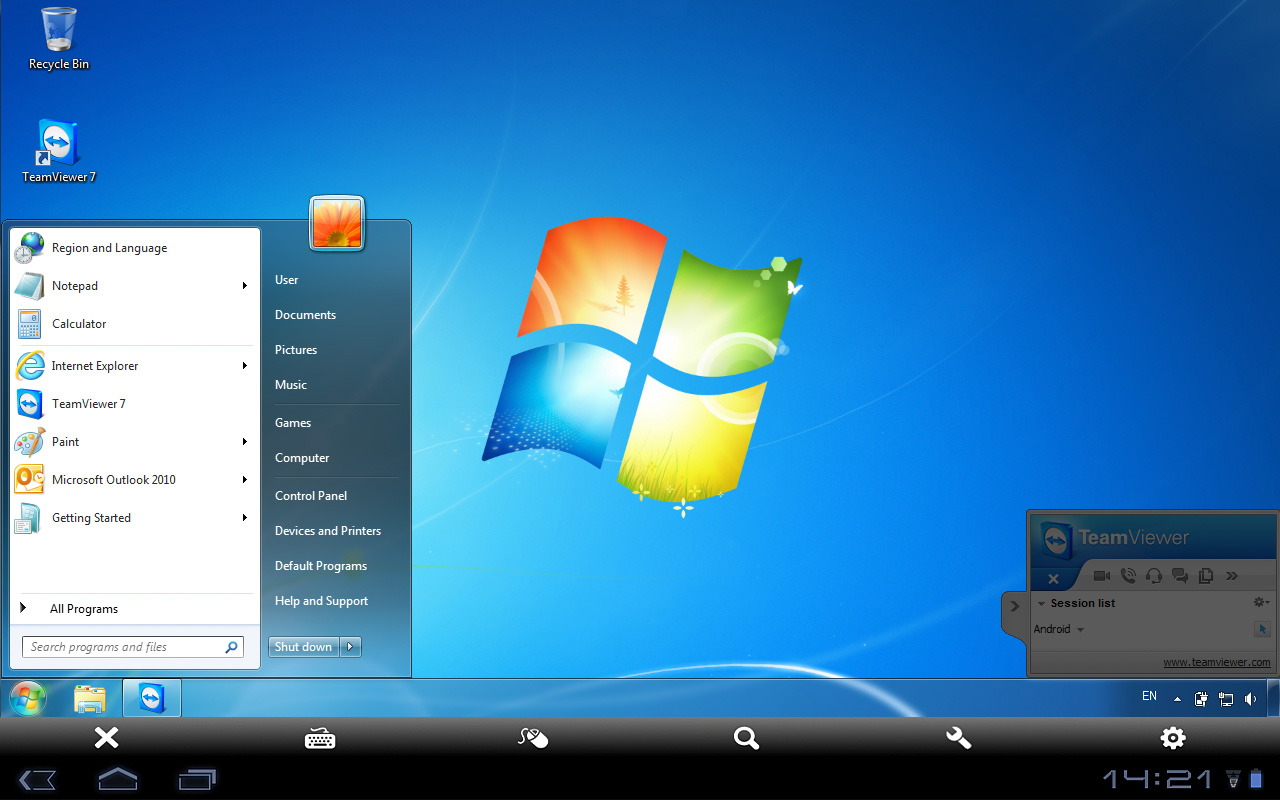Click the EN language indicator
The height and width of the screenshot is (800, 1280).
(x=1149, y=696)
